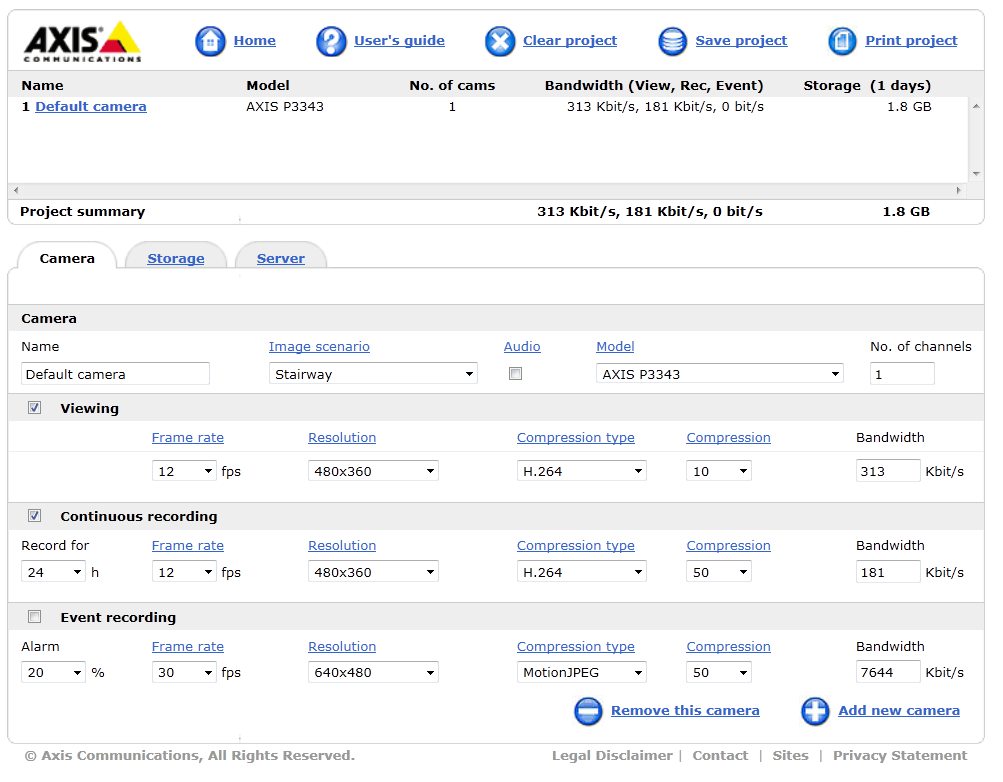Open the Legal Disclaimer footer link

(x=612, y=755)
